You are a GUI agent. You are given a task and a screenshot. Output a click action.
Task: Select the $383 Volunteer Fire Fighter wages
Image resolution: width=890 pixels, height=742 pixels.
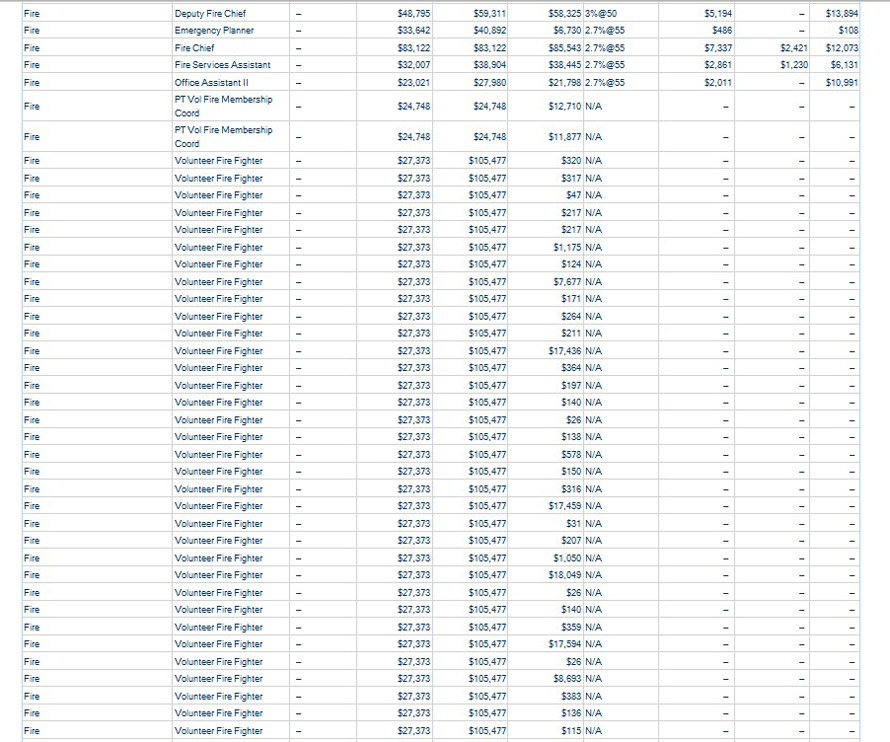571,697
